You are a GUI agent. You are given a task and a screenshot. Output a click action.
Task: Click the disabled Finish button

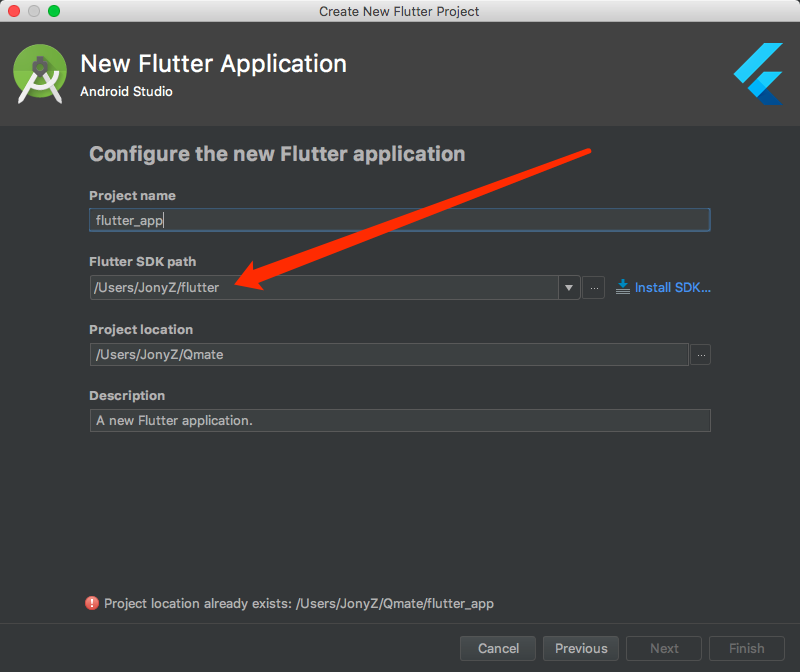coord(746,649)
